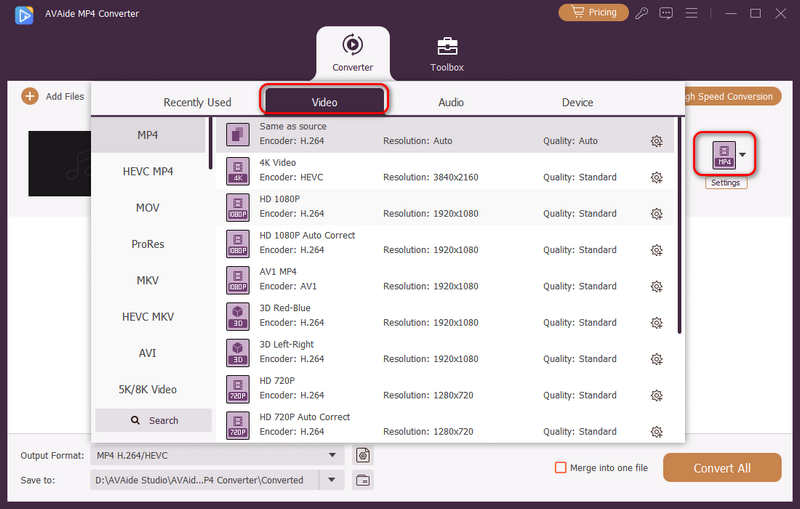Open settings gear for HD 720P Auto Correct
The image size is (800, 509).
(x=656, y=432)
